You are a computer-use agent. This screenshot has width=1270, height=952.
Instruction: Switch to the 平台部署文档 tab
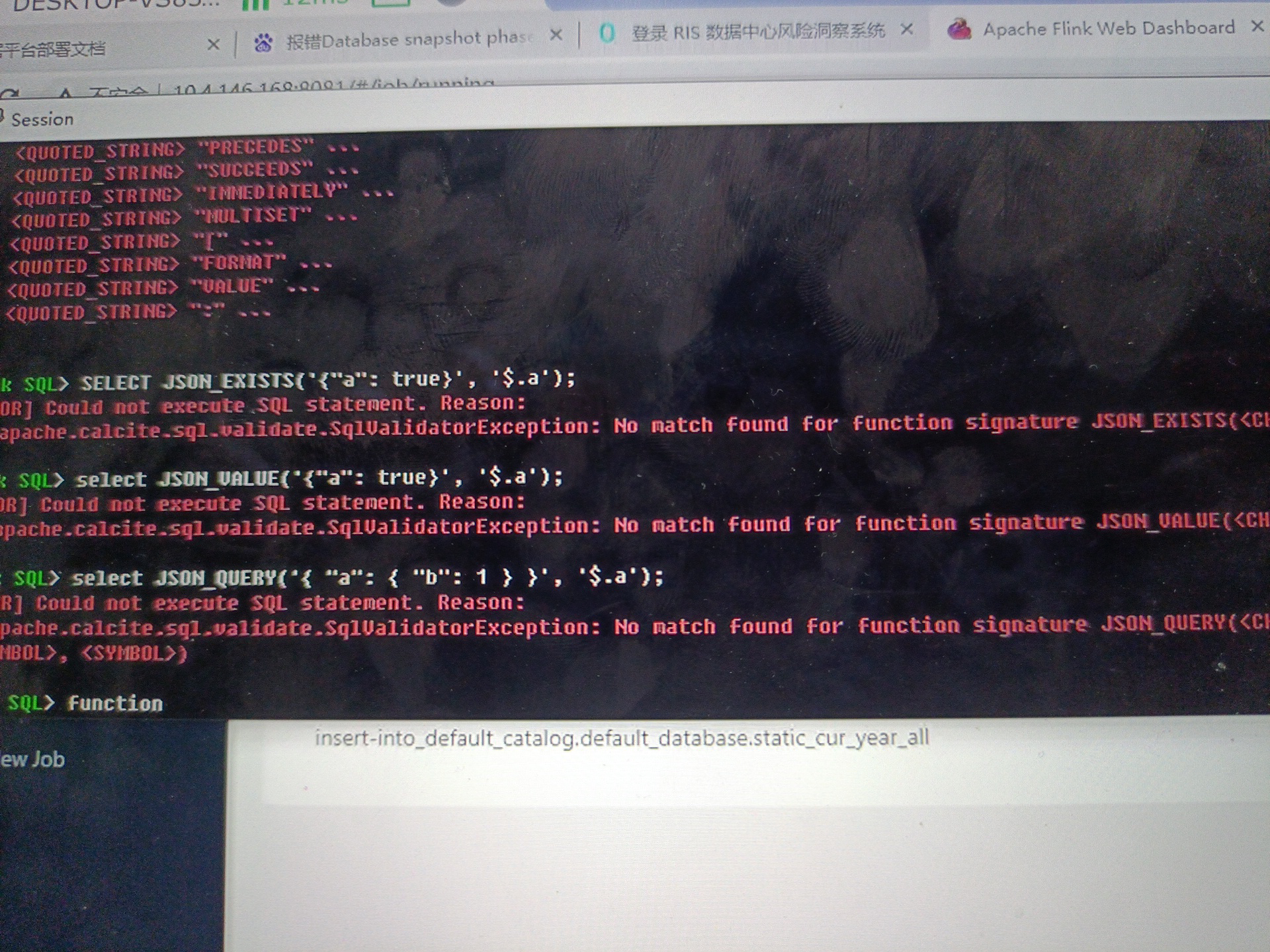53,49
